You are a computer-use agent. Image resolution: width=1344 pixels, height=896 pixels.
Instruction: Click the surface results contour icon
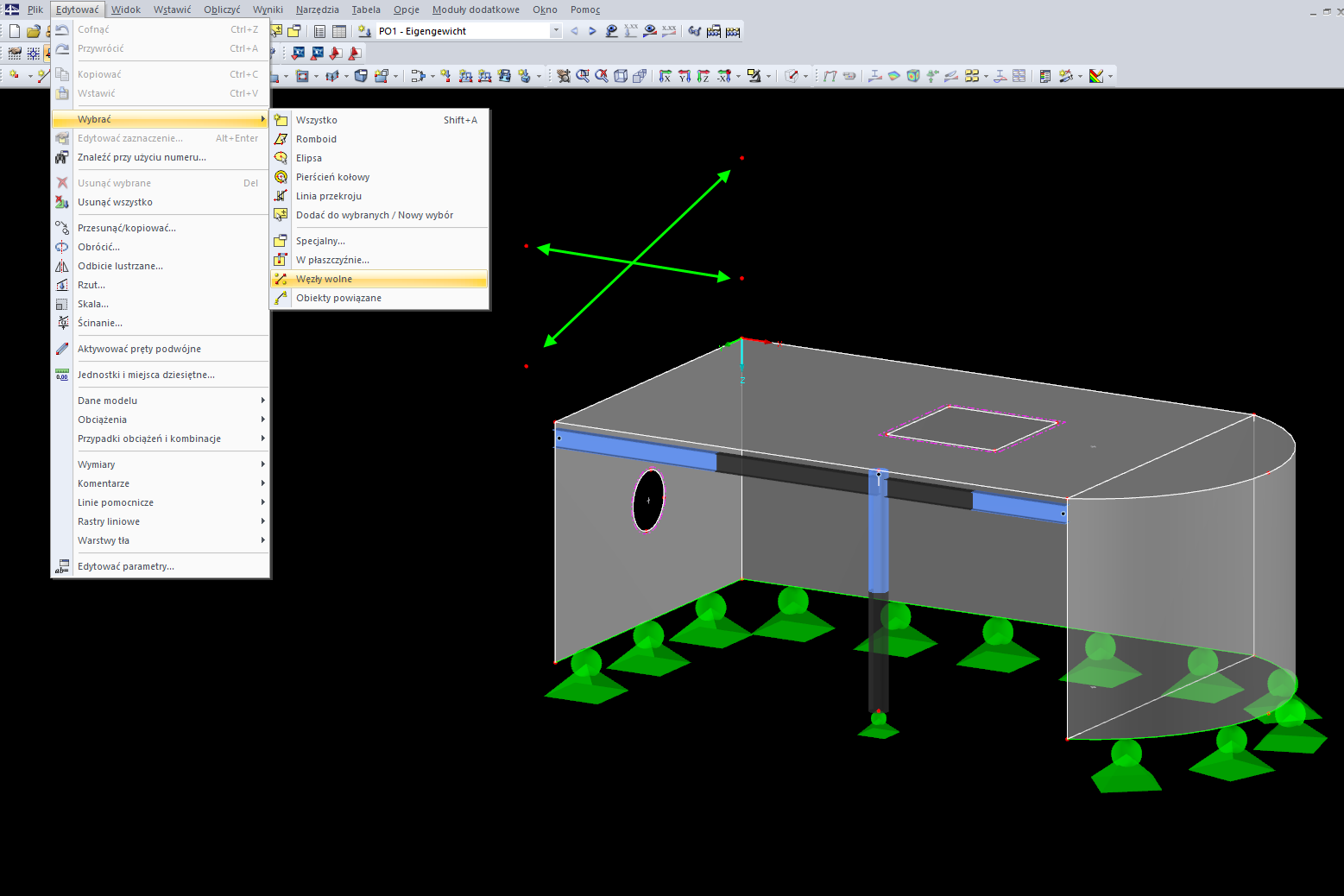click(894, 76)
